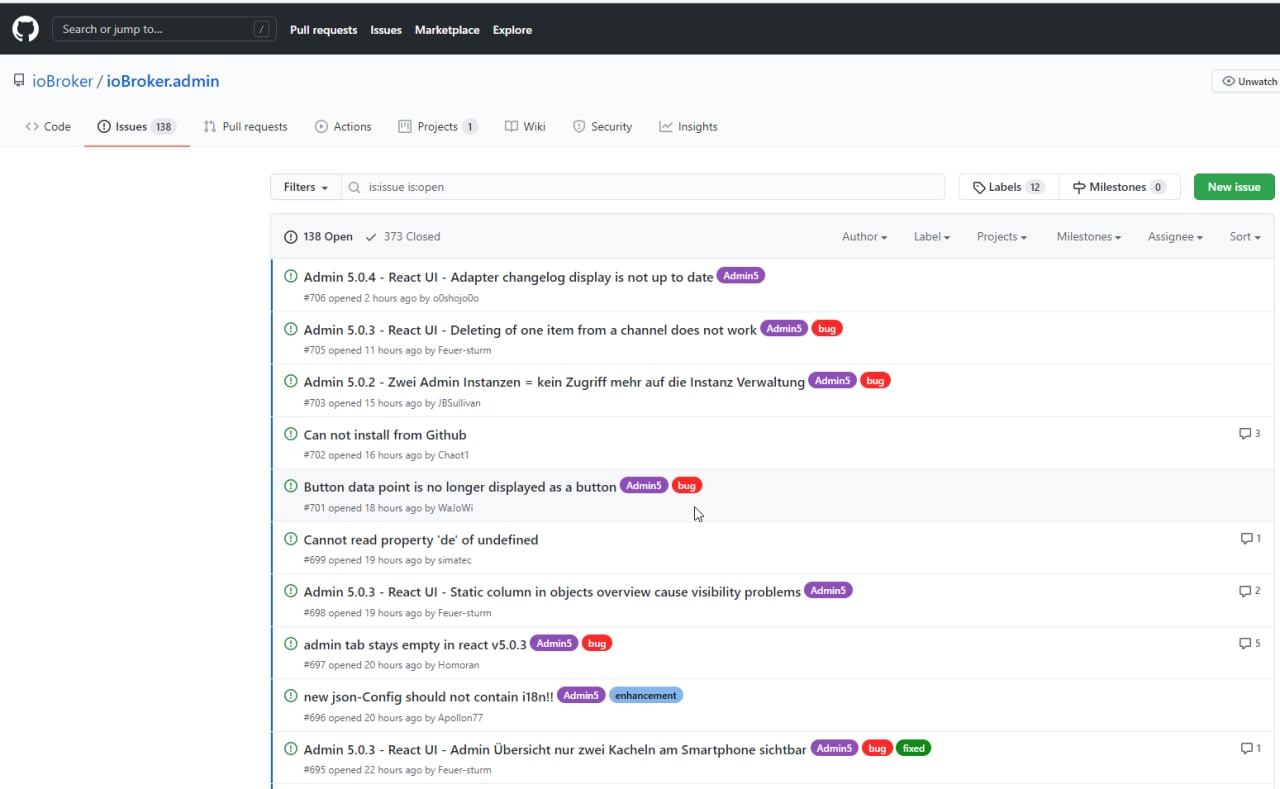Switch to the repository Pull requests tab
Image resolution: width=1280 pixels, height=789 pixels.
click(x=245, y=127)
